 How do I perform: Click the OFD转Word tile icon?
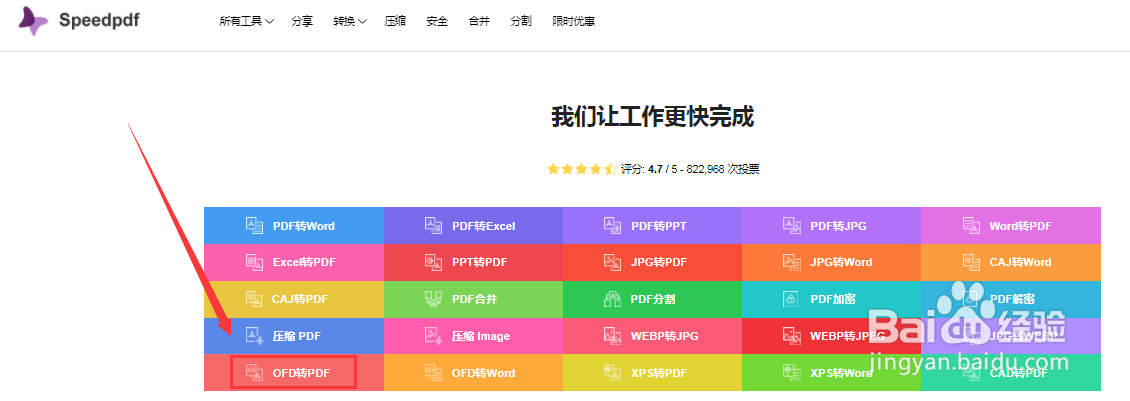433,372
